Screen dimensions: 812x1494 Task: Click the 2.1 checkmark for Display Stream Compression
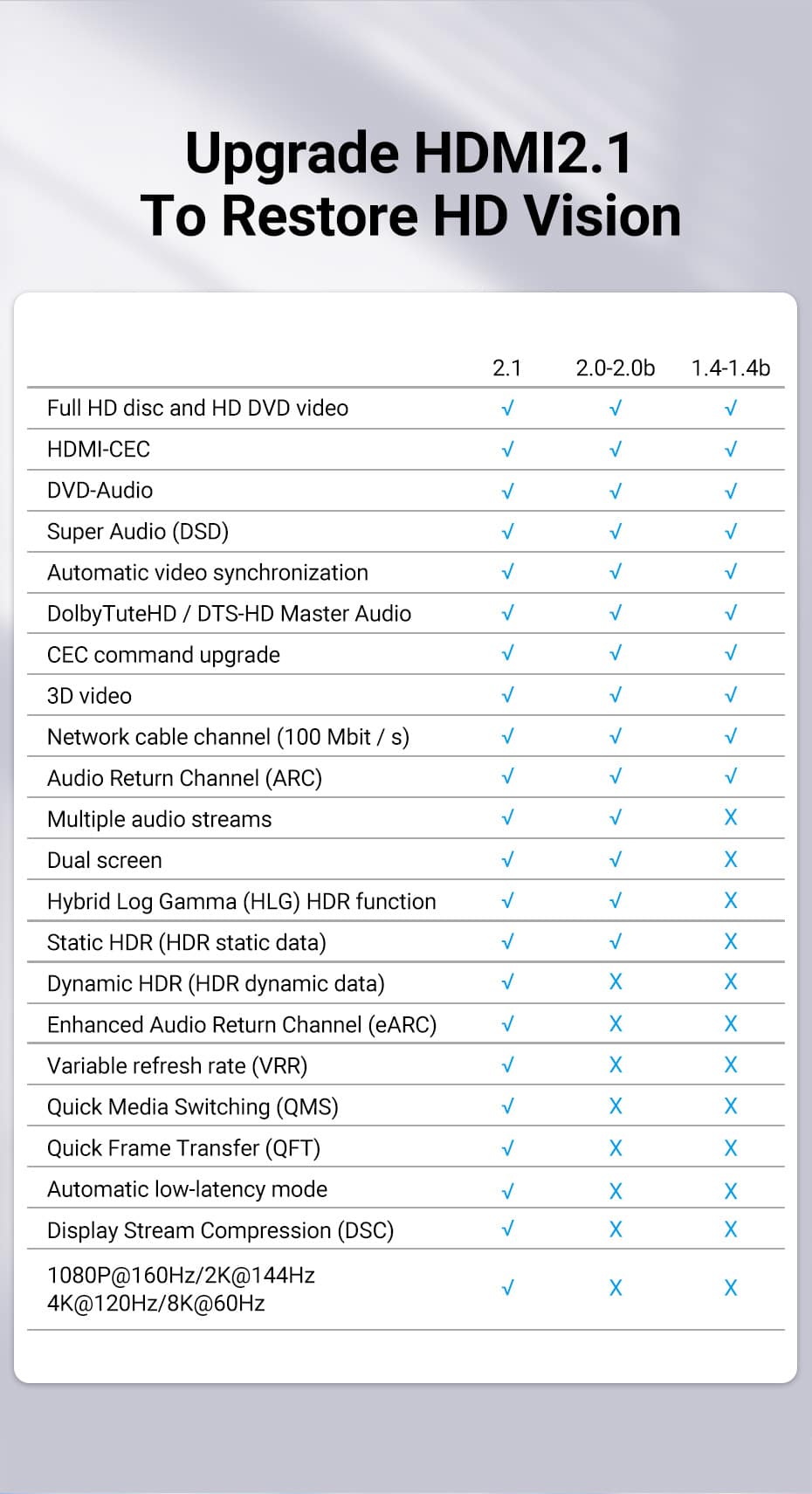point(507,1229)
